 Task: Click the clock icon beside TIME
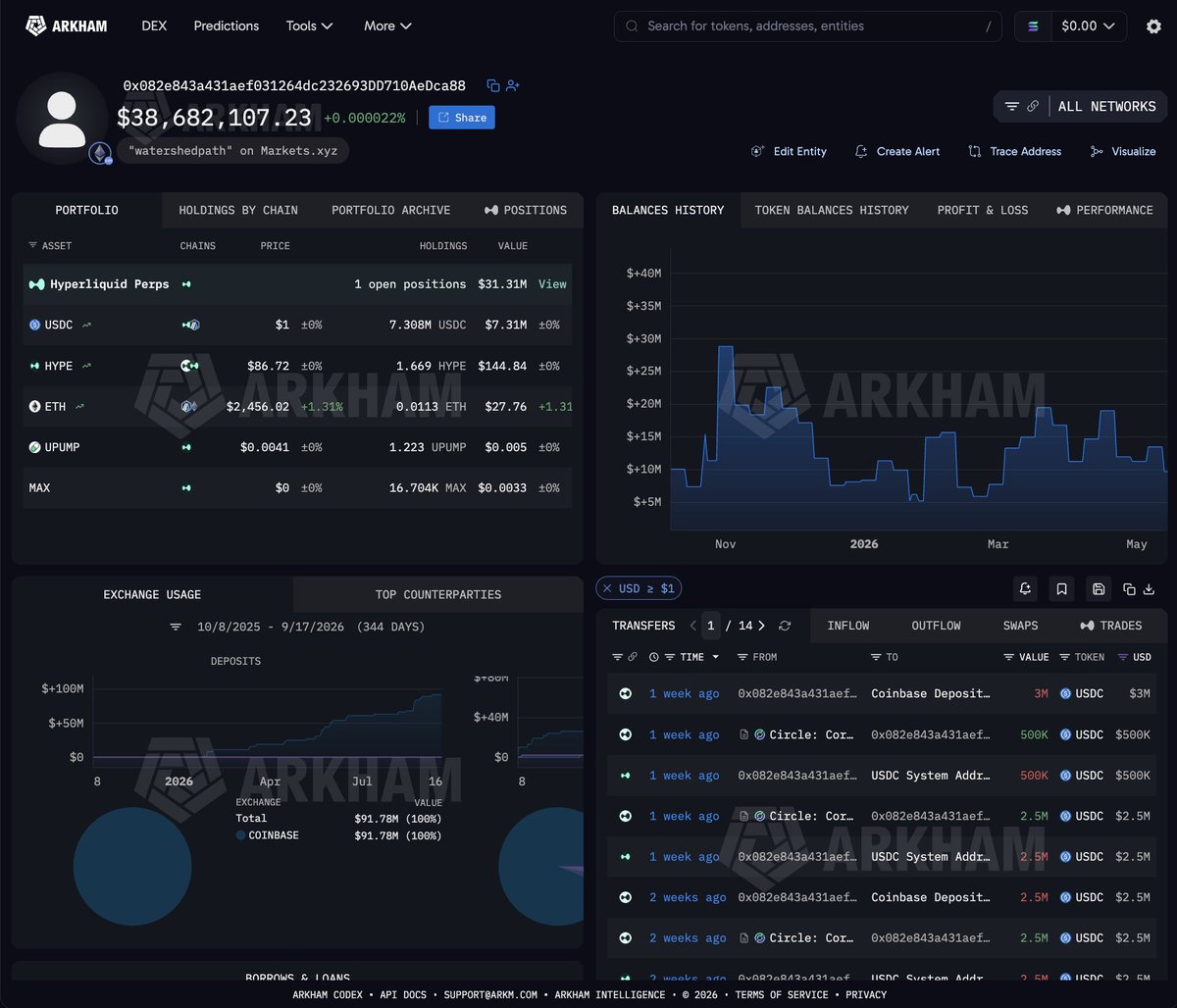(654, 657)
